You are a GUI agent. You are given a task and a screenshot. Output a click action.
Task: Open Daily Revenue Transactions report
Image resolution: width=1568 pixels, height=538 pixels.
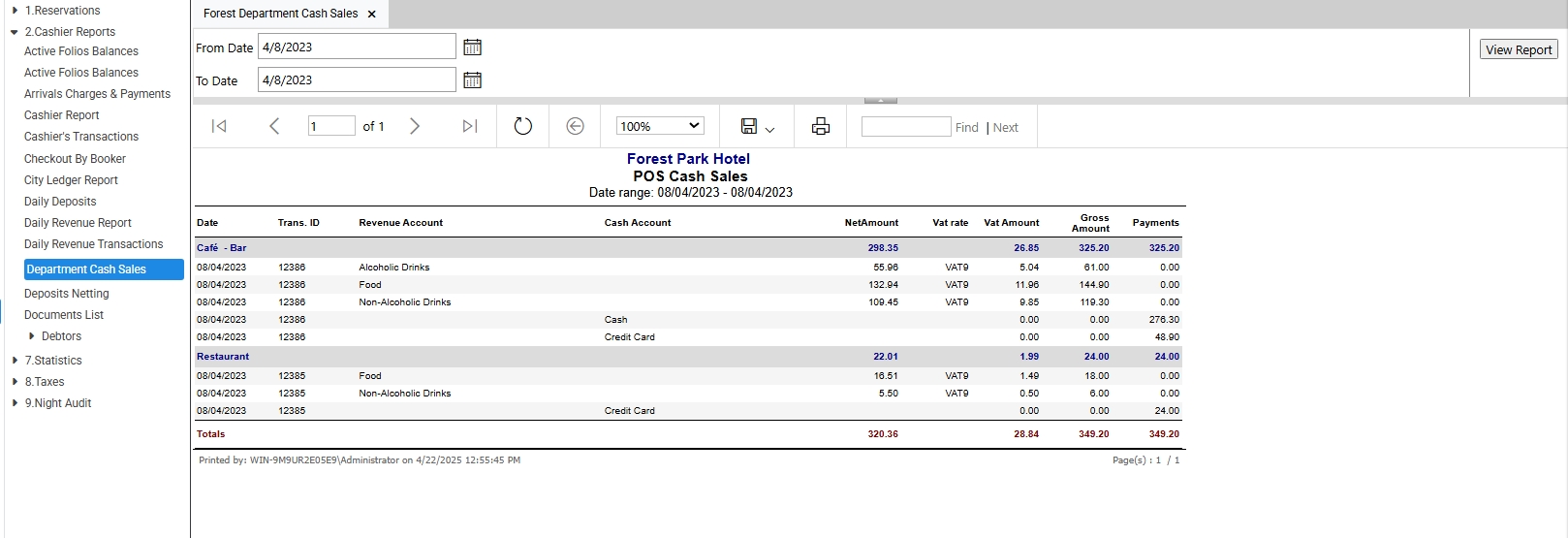click(93, 244)
